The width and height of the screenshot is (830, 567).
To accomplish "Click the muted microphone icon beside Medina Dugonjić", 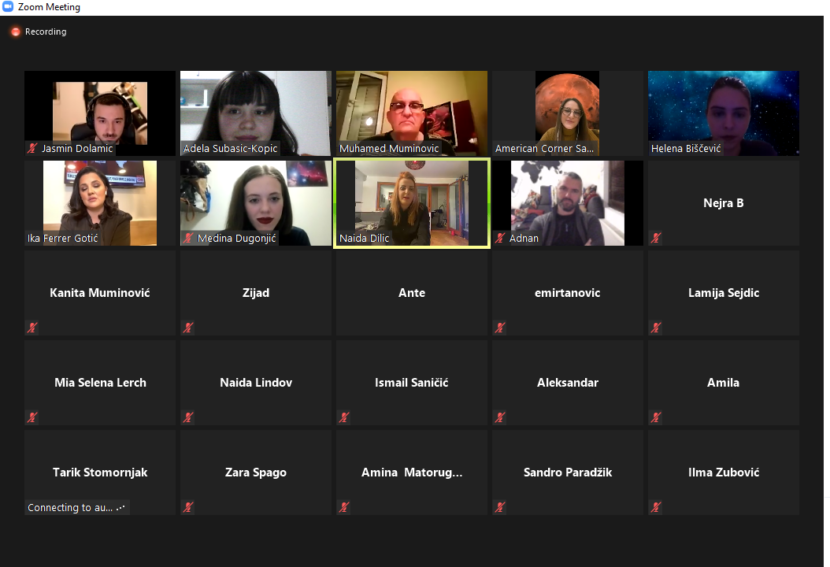I will [x=188, y=238].
